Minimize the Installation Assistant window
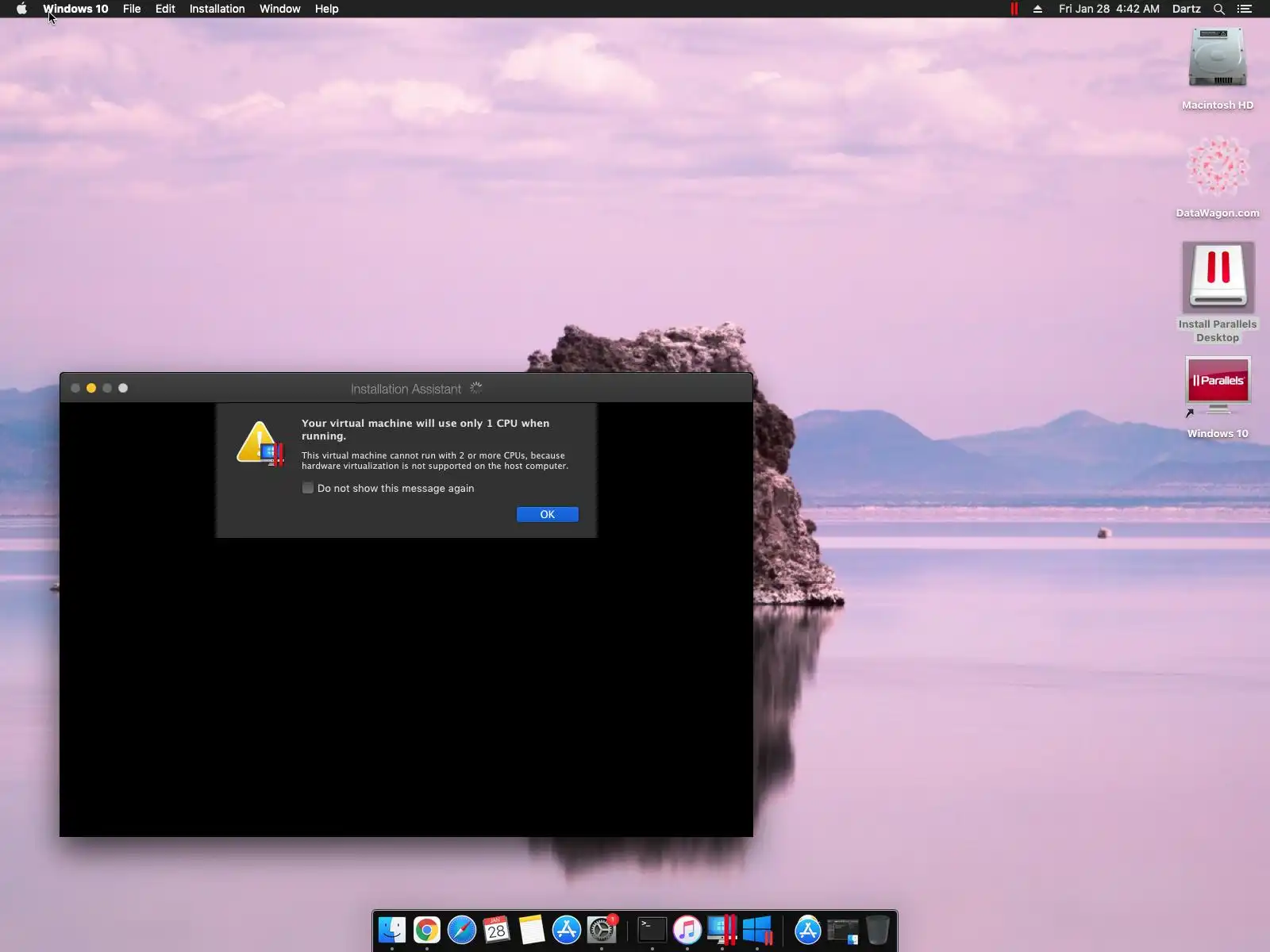This screenshot has width=1270, height=952. tap(91, 388)
